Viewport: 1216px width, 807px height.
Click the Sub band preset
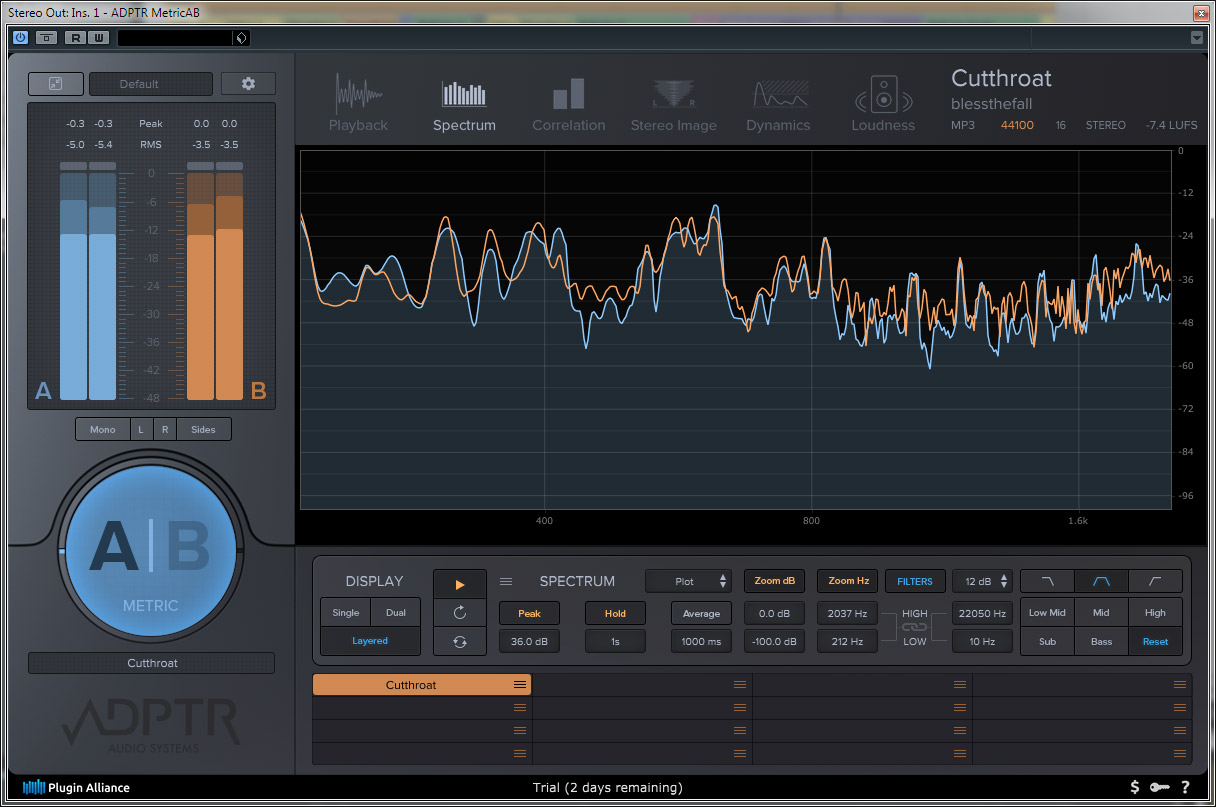[x=1047, y=642]
